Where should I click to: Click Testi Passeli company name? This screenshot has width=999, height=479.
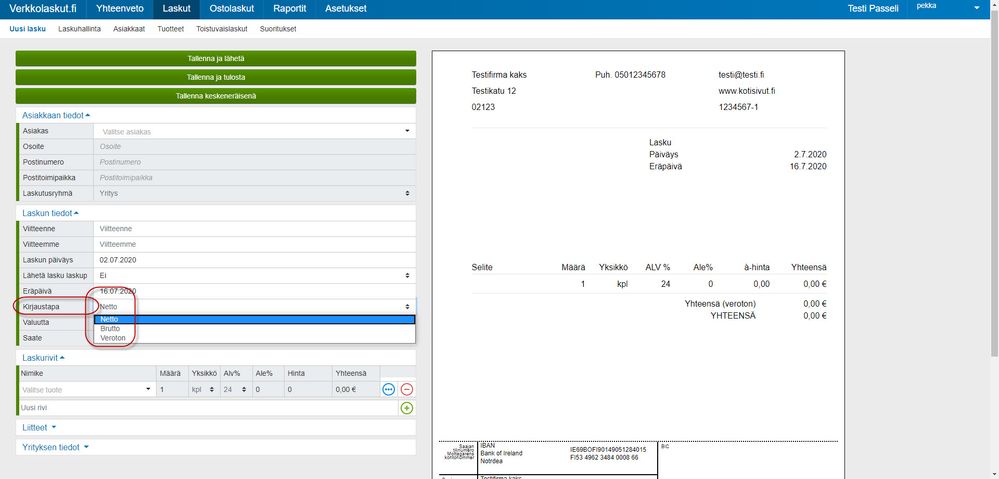873,9
